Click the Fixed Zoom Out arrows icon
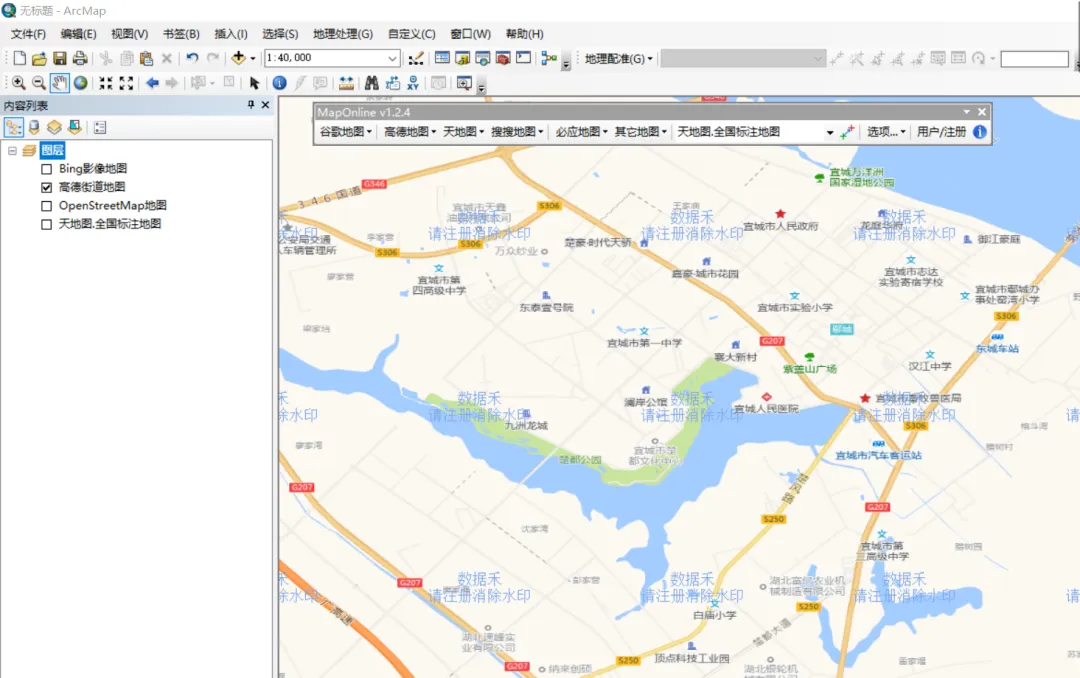The height and width of the screenshot is (678, 1080). click(x=126, y=83)
